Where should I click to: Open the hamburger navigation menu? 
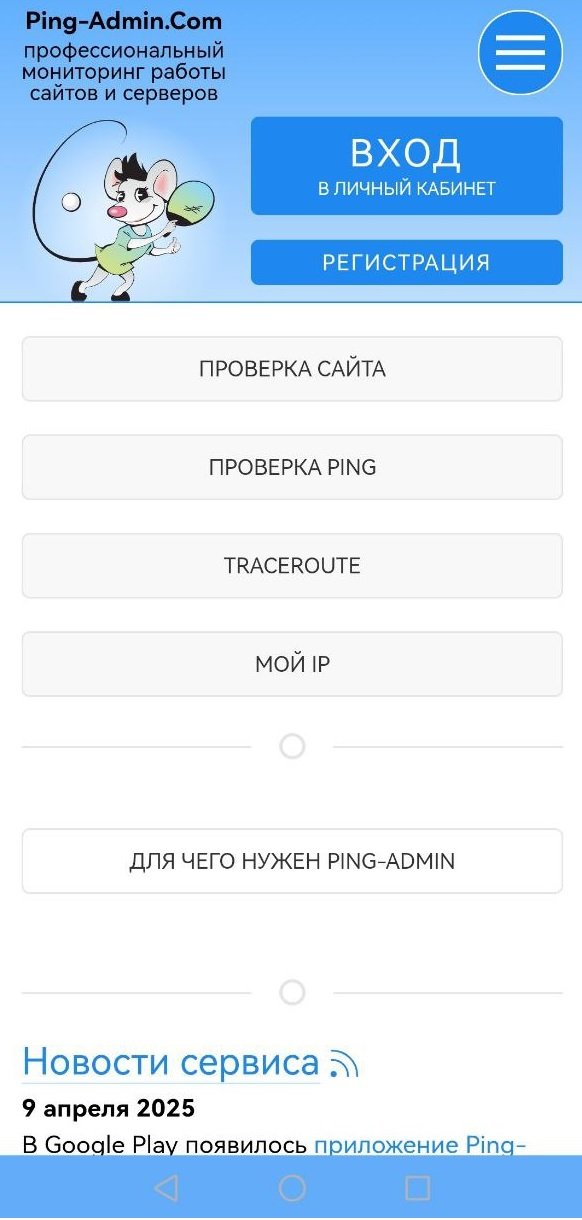(x=519, y=52)
